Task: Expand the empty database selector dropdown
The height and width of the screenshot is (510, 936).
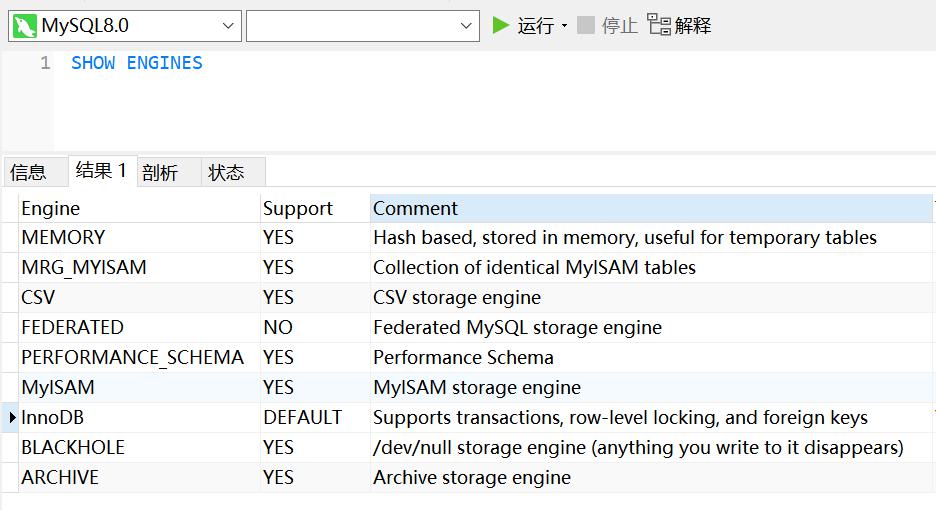Action: (466, 26)
